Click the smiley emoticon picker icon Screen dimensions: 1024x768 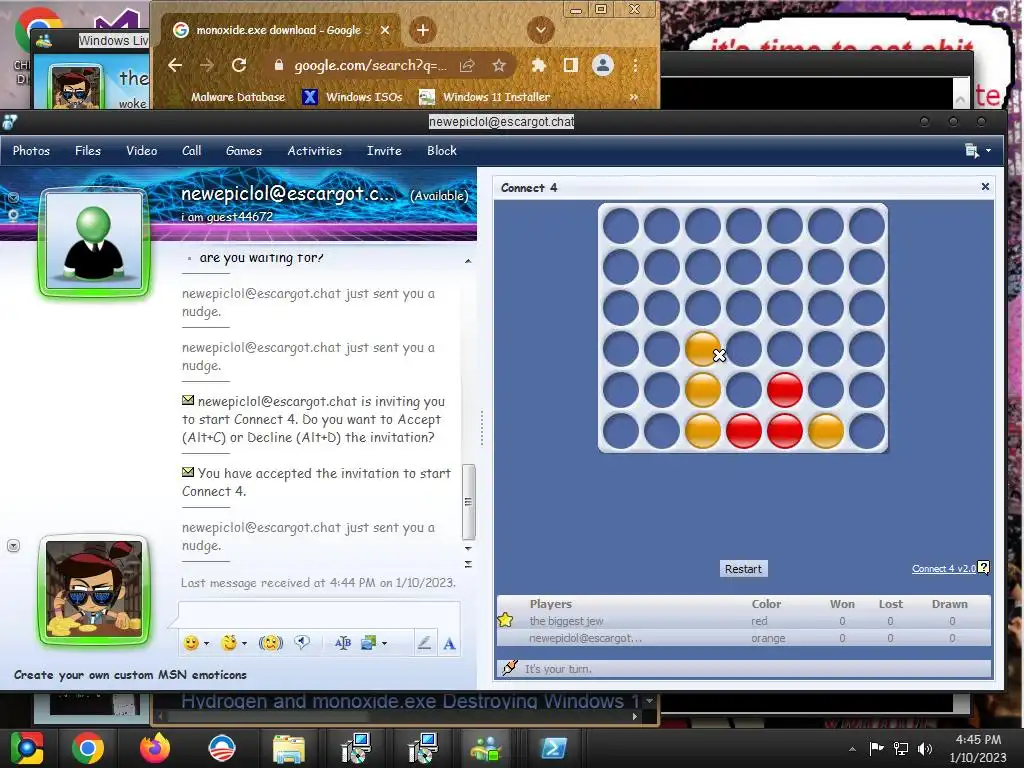[x=191, y=643]
